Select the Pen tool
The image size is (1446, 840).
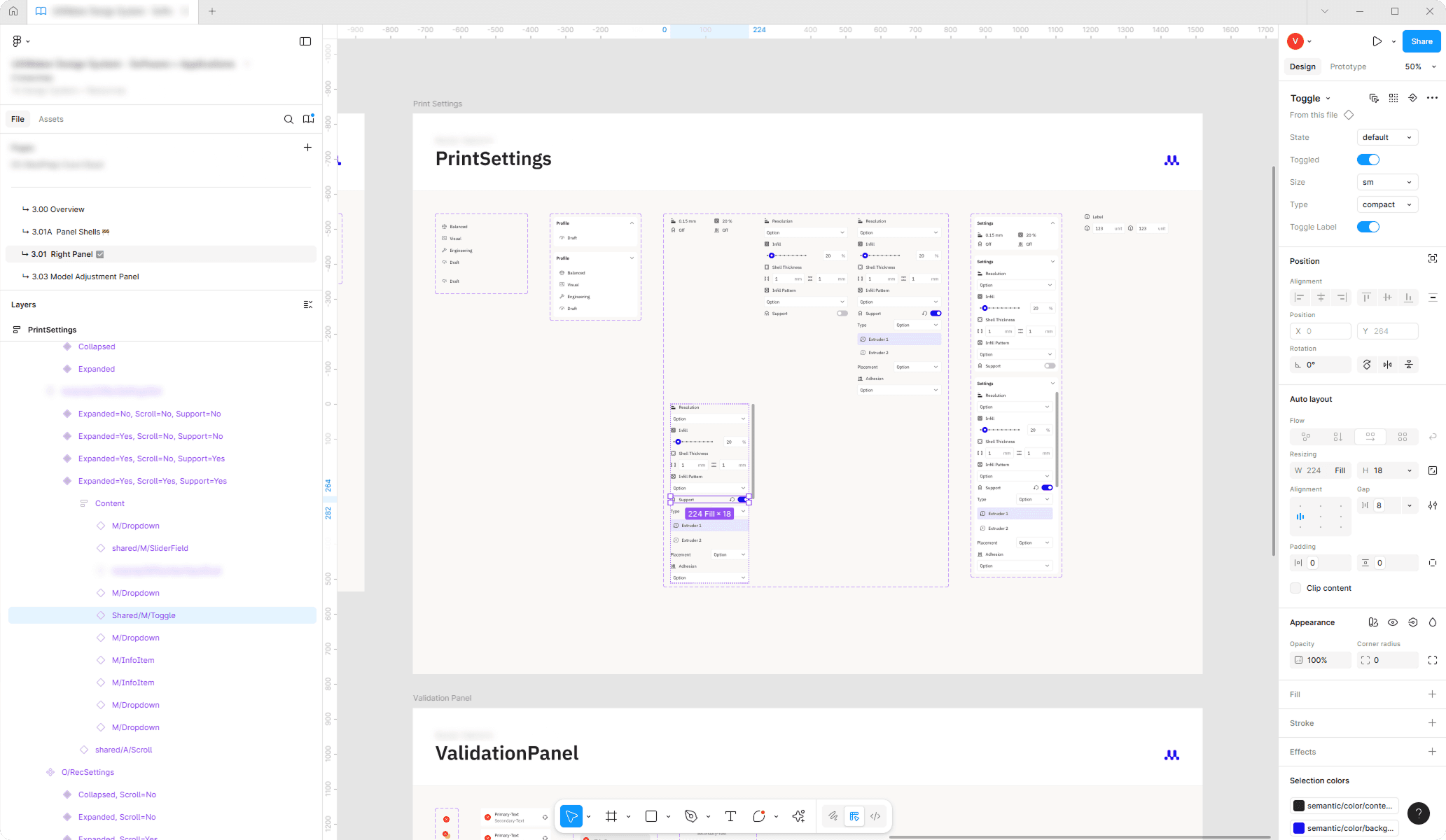click(x=691, y=816)
